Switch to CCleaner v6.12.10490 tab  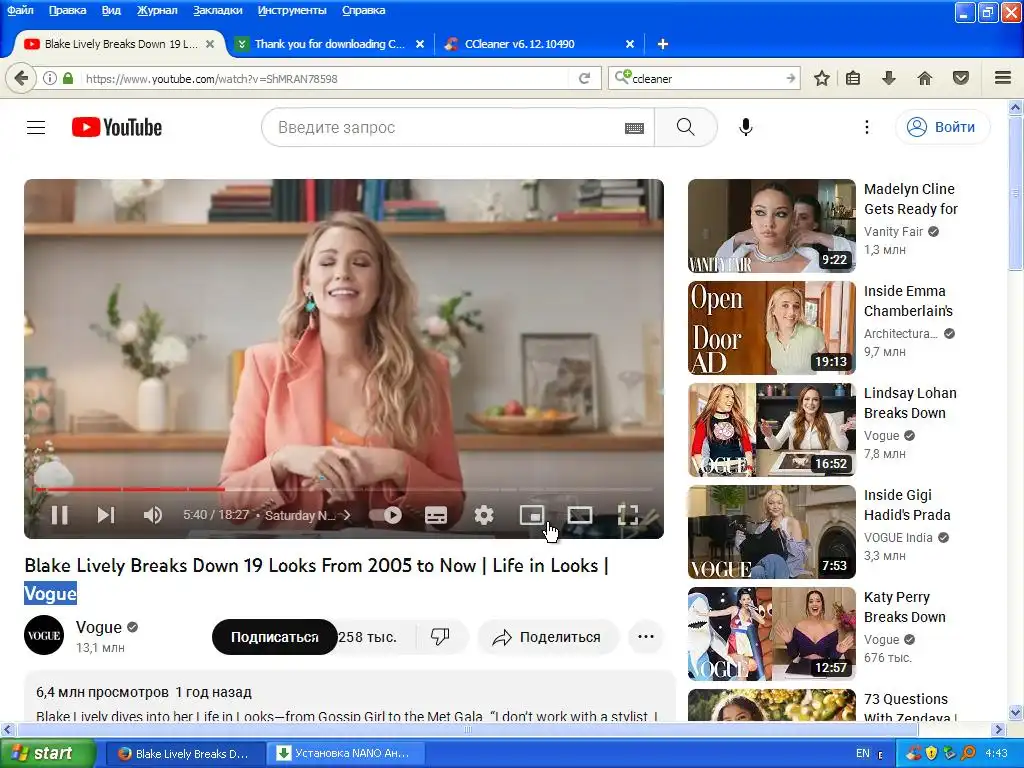[x=519, y=44]
